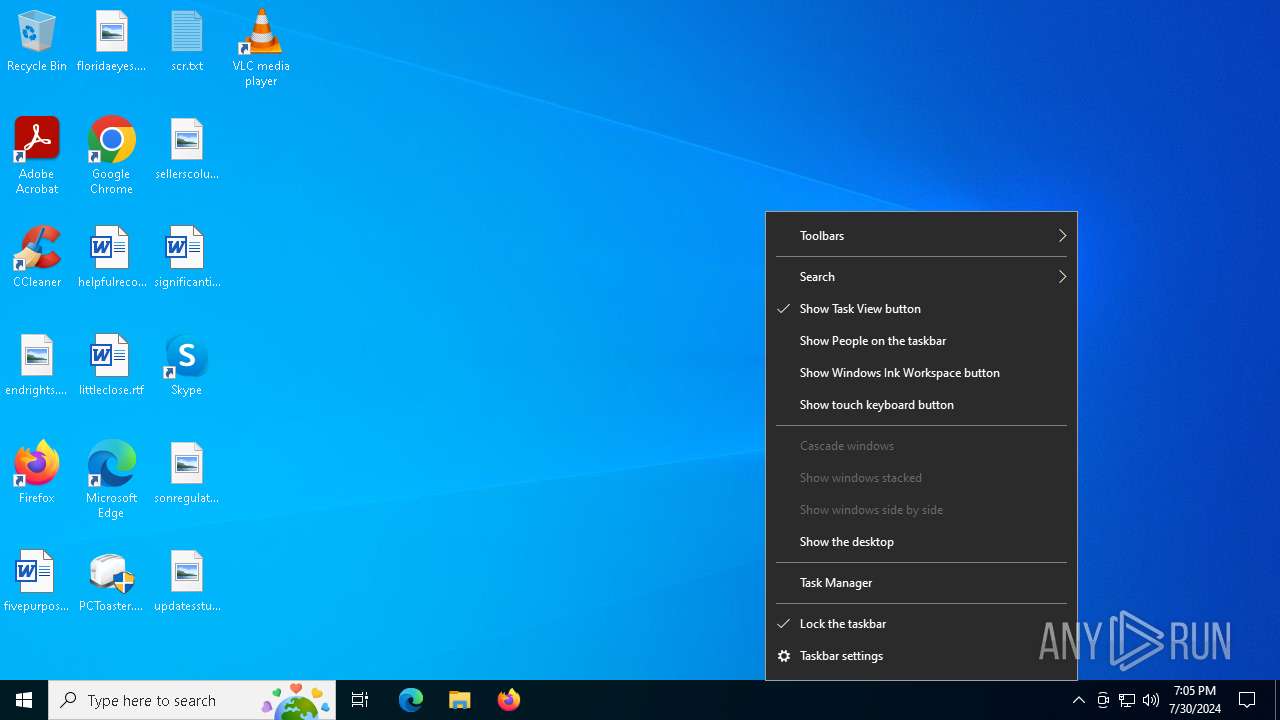This screenshot has height=720, width=1280.
Task: Open network status icon in system tray
Action: (x=1127, y=700)
